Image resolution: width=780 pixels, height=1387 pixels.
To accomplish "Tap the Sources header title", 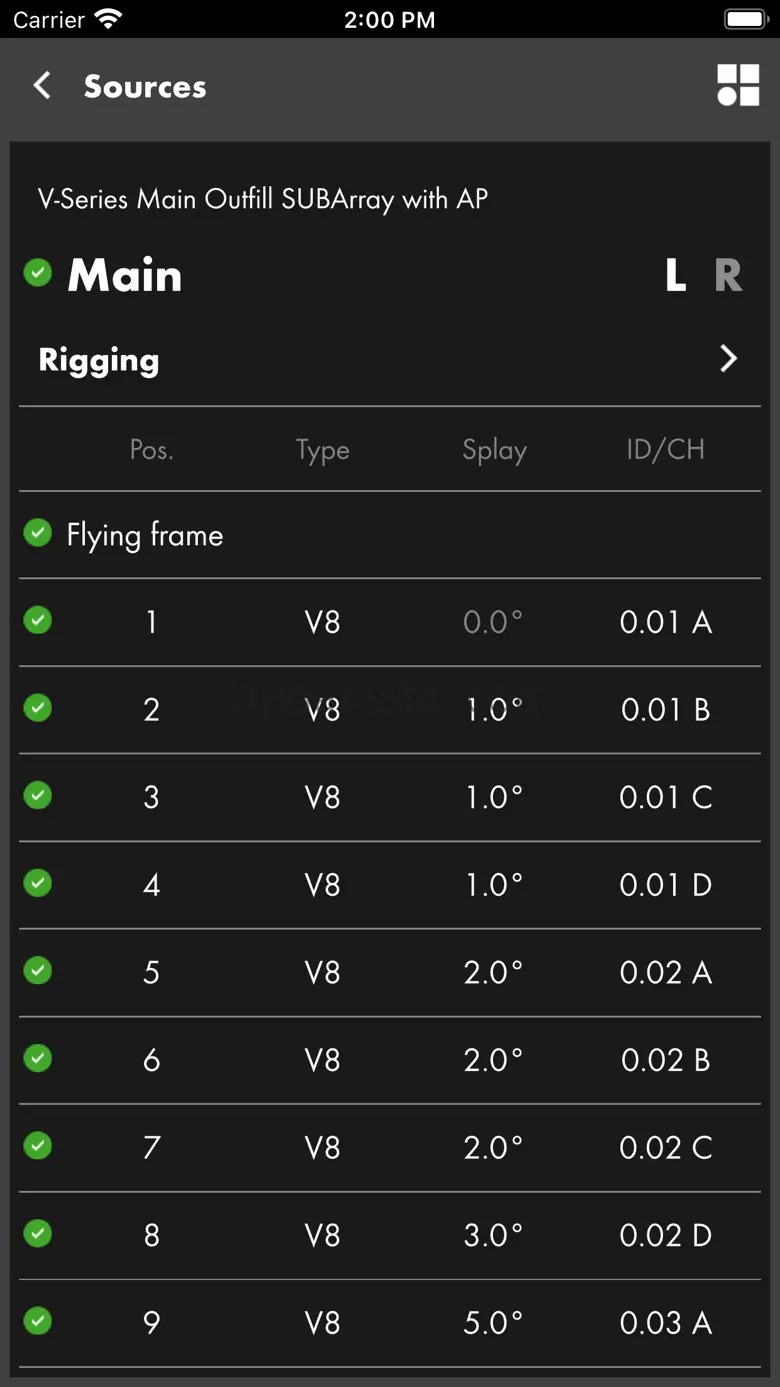I will pos(145,87).
